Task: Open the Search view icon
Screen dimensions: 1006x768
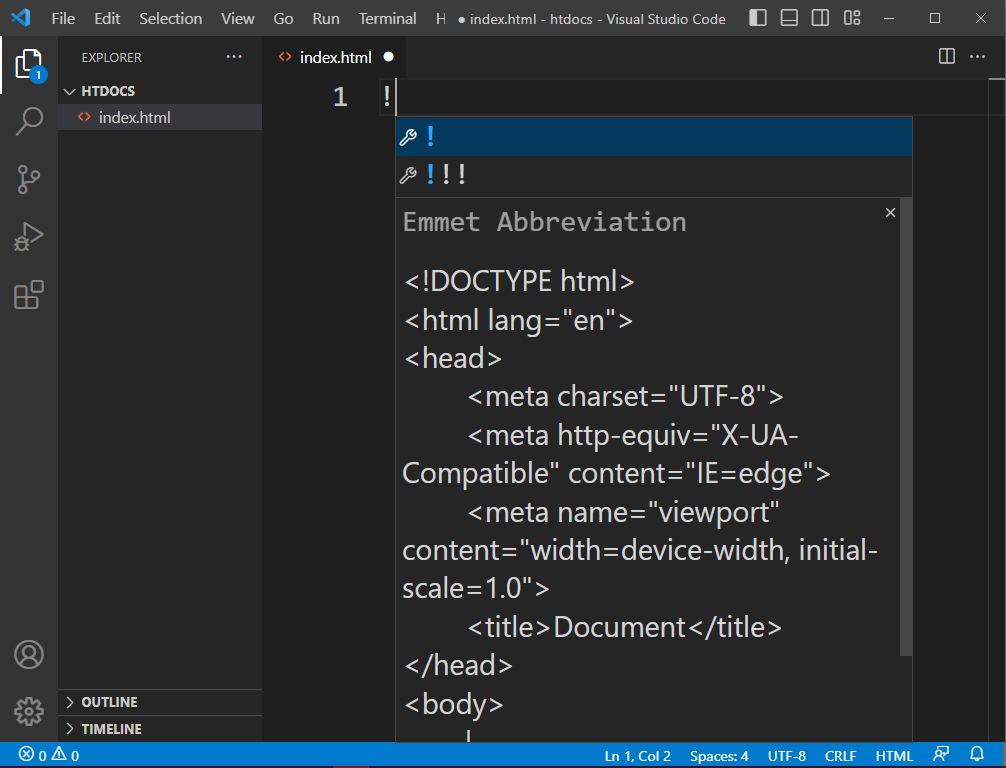Action: [29, 120]
